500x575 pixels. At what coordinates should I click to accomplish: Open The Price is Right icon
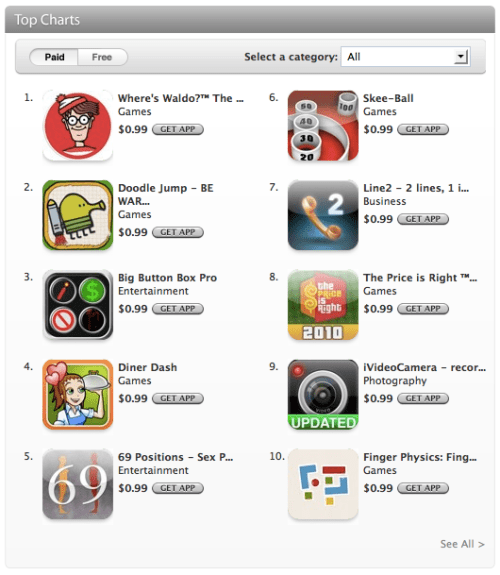[323, 305]
